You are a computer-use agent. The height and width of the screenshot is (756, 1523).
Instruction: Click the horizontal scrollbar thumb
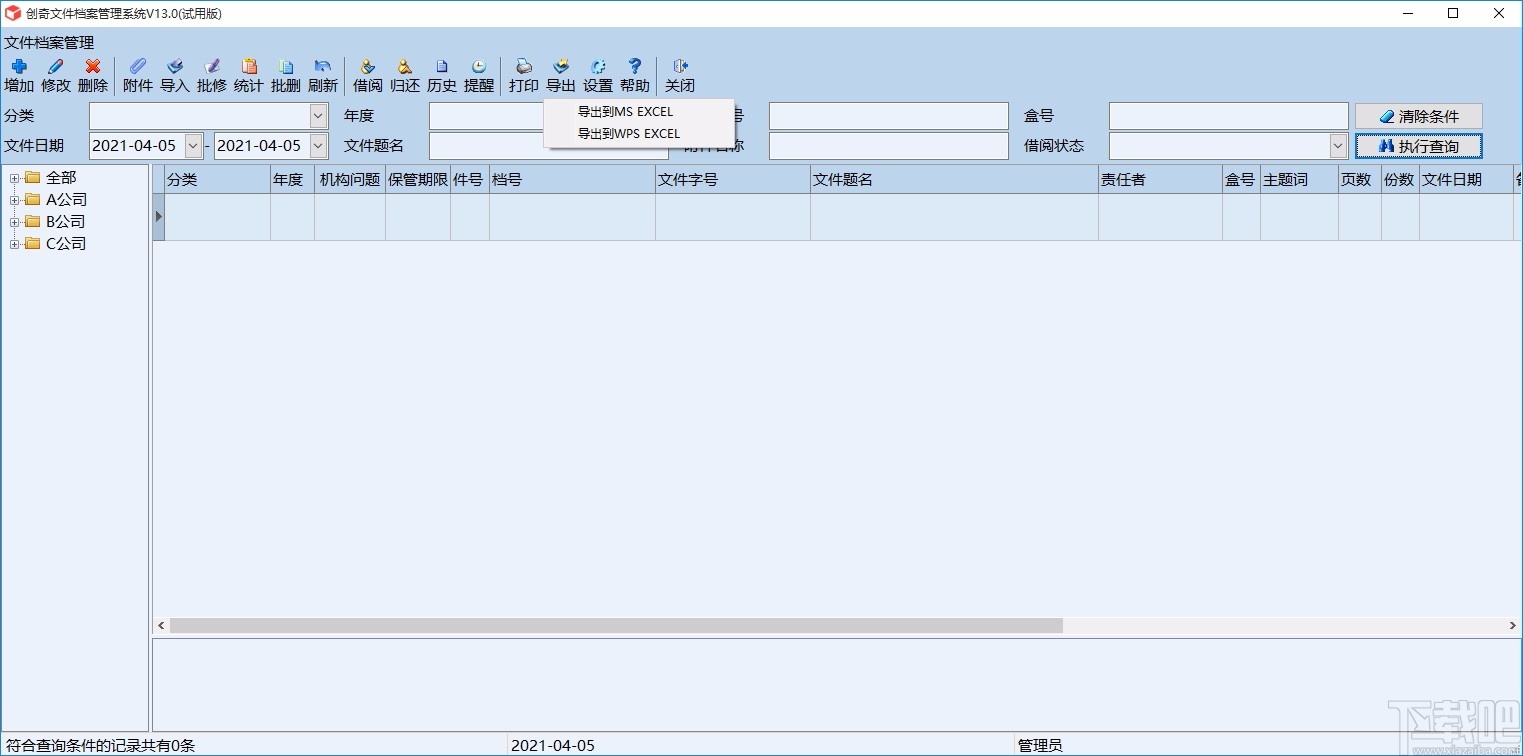coord(616,626)
